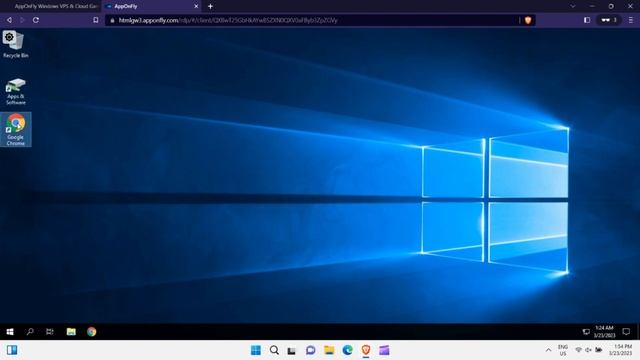Image resolution: width=640 pixels, height=360 pixels.
Task: Open Task View on remote taskbar
Action: pyautogui.click(x=50, y=331)
